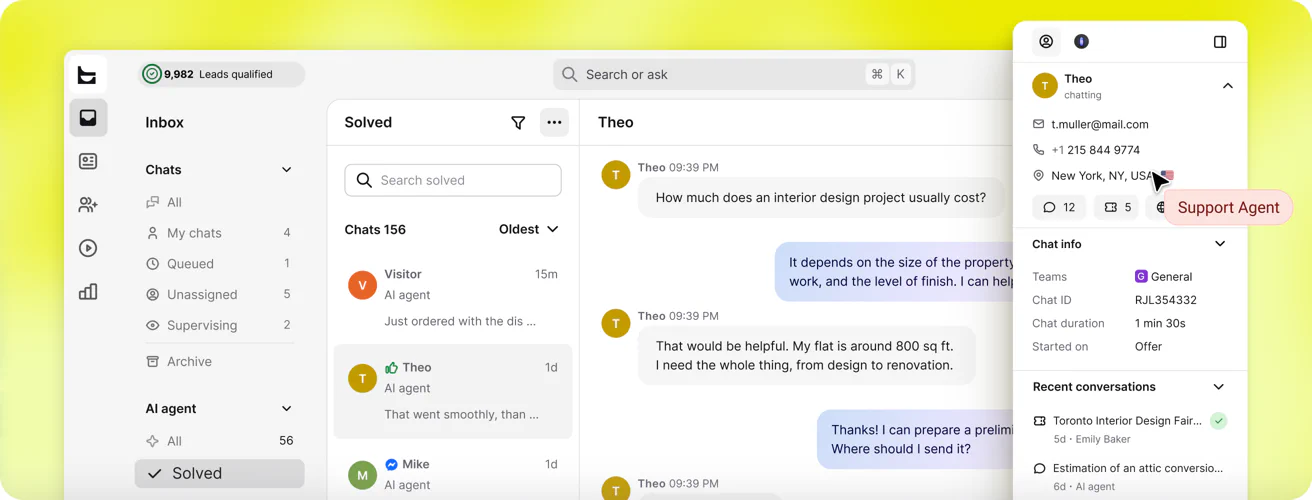This screenshot has height=500, width=1312.
Task: Click the Started on Offer value
Action: pos(1148,347)
